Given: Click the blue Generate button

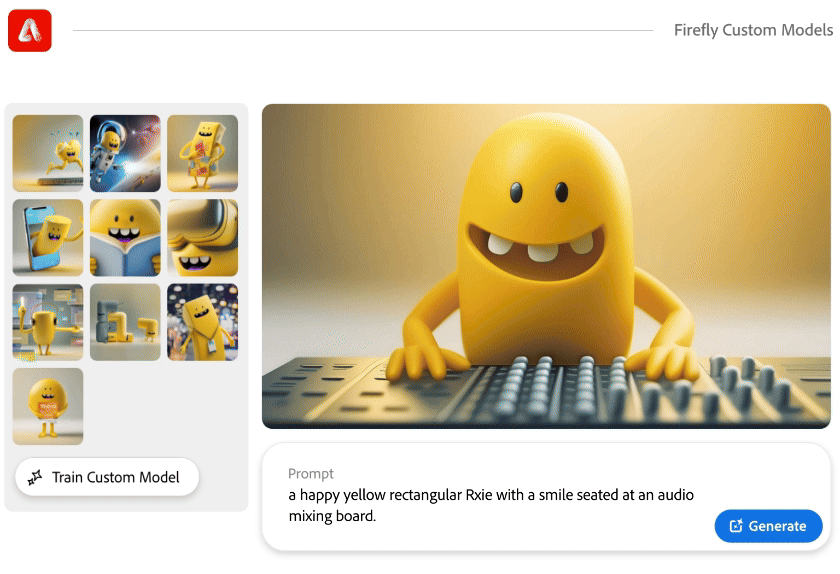Looking at the screenshot, I should click(x=768, y=526).
